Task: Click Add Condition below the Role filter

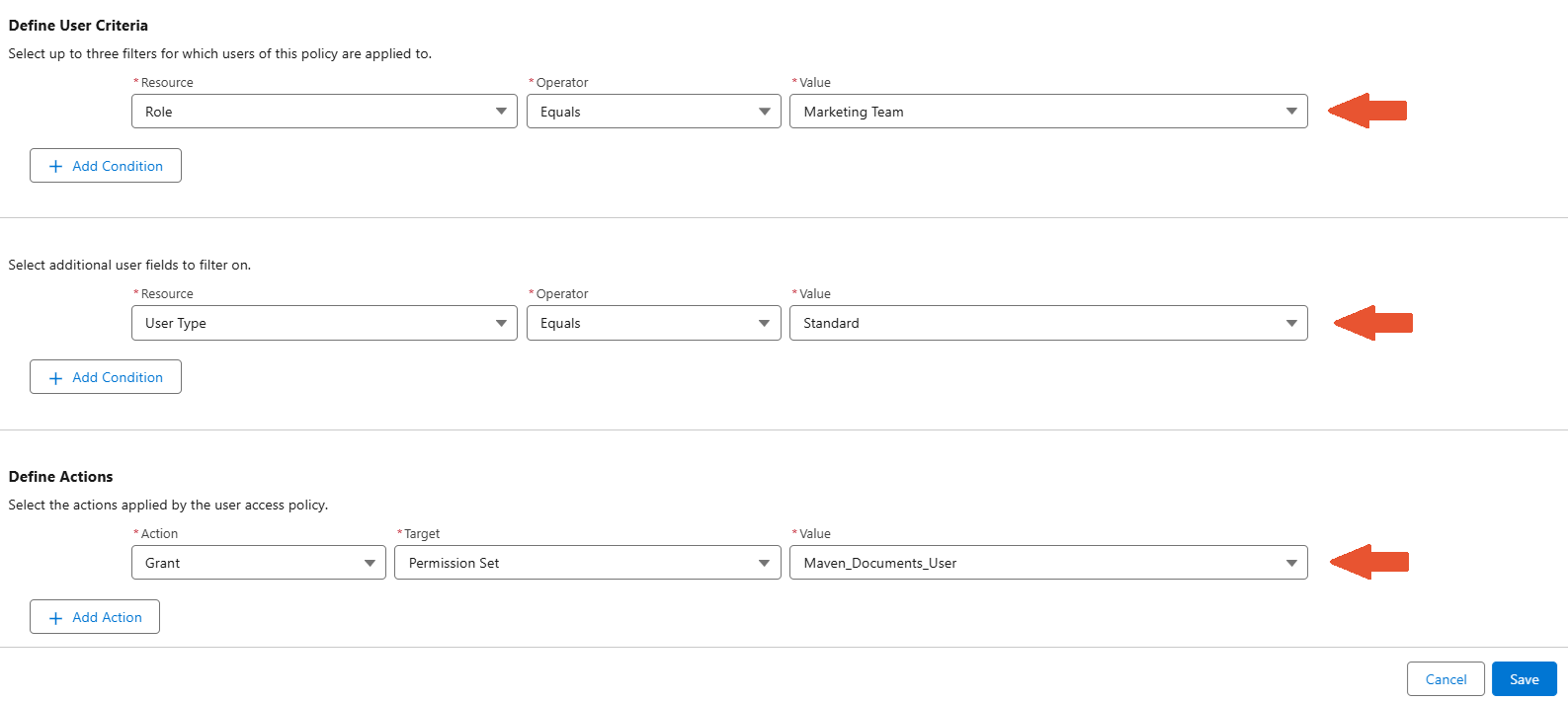Action: point(106,166)
